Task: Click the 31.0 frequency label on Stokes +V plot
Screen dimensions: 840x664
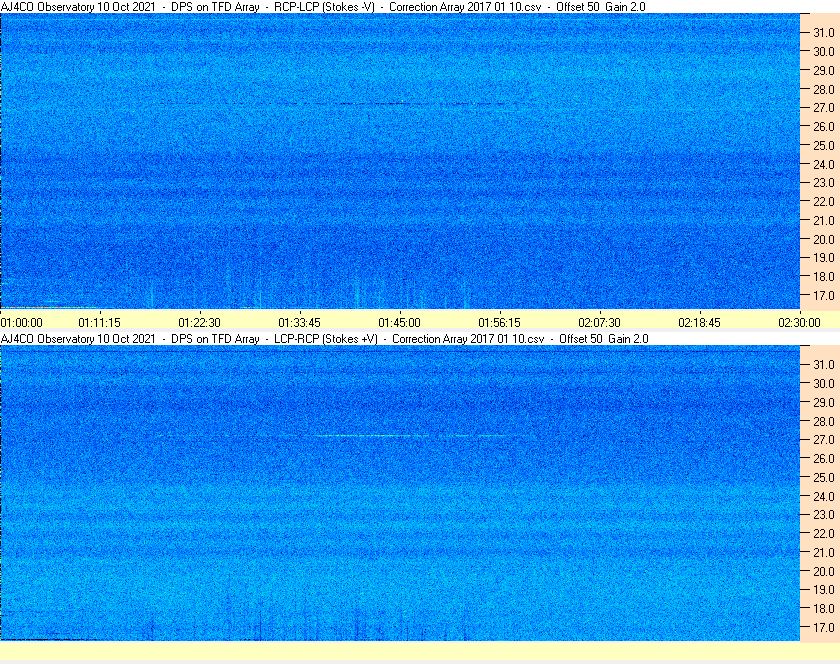Action: point(824,364)
